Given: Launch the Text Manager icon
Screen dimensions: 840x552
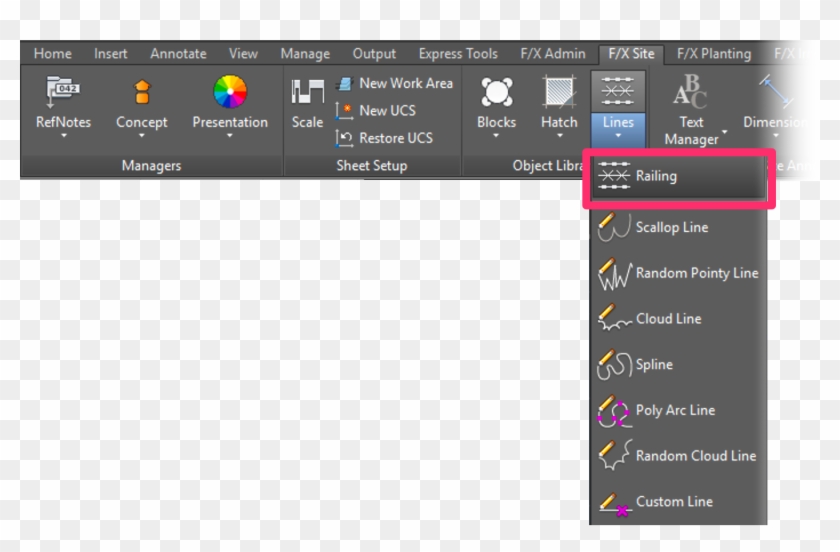Looking at the screenshot, I should (691, 94).
